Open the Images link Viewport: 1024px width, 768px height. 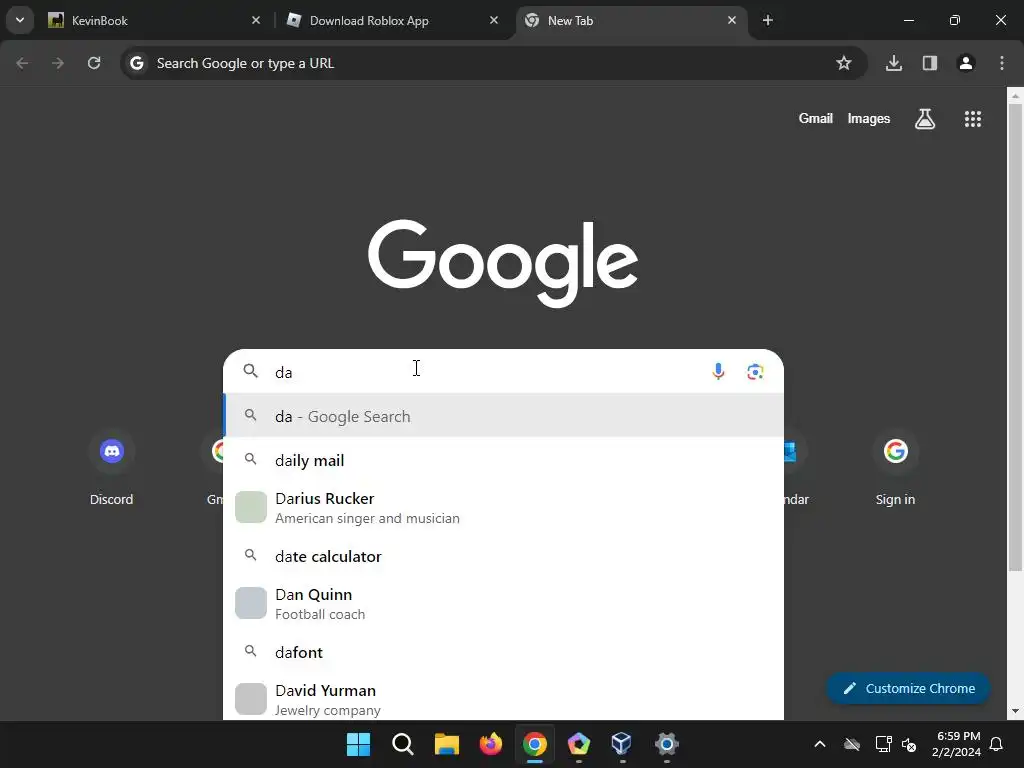click(x=869, y=118)
